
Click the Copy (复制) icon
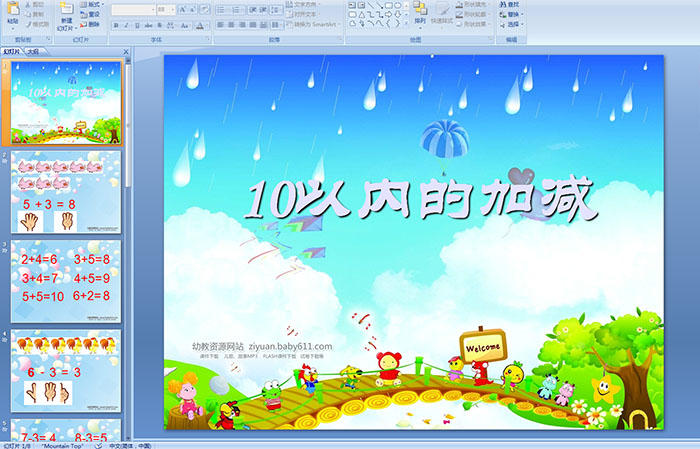point(28,14)
